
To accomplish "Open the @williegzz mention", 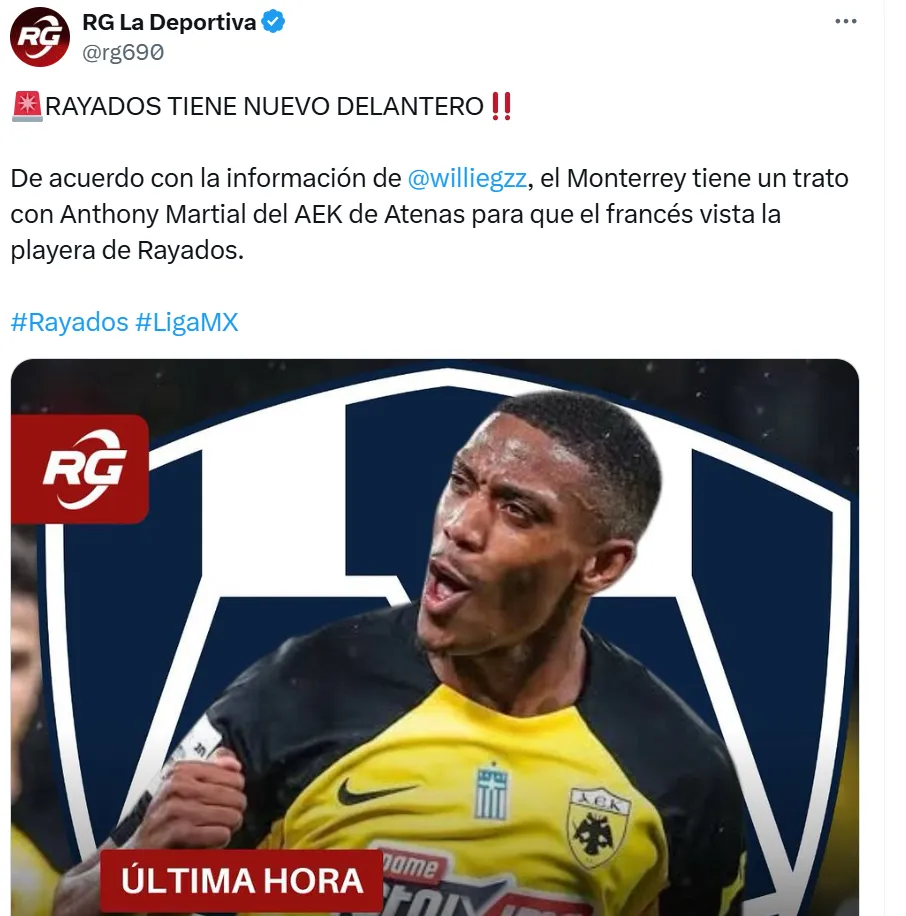I will (x=467, y=178).
